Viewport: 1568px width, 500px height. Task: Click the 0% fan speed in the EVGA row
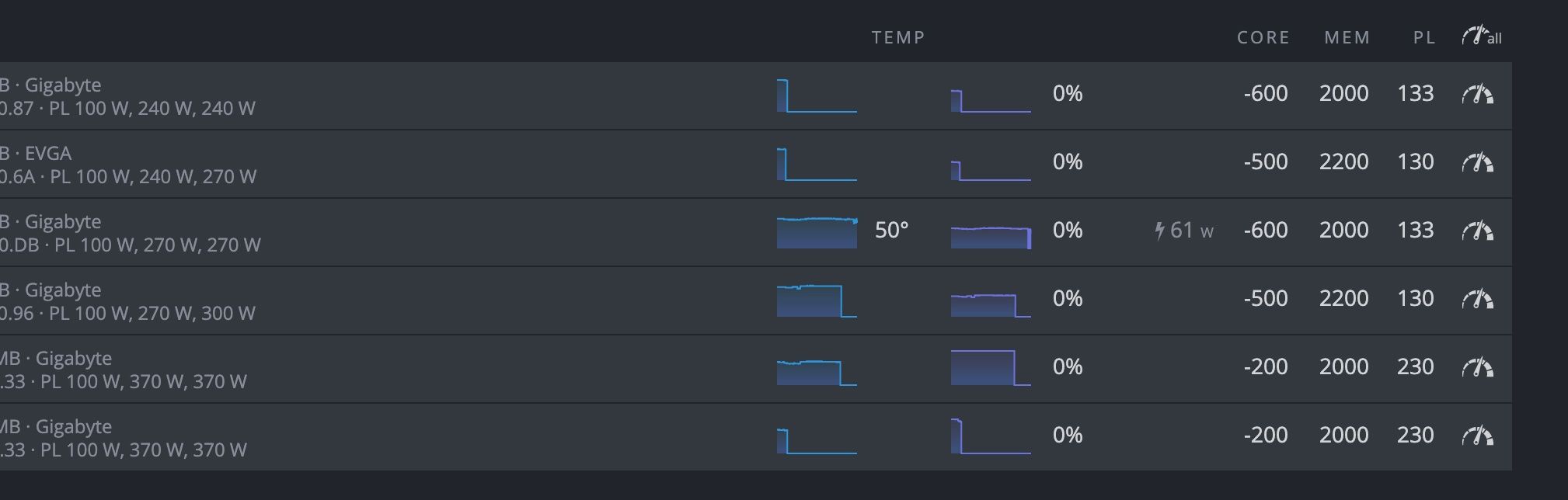click(1068, 162)
